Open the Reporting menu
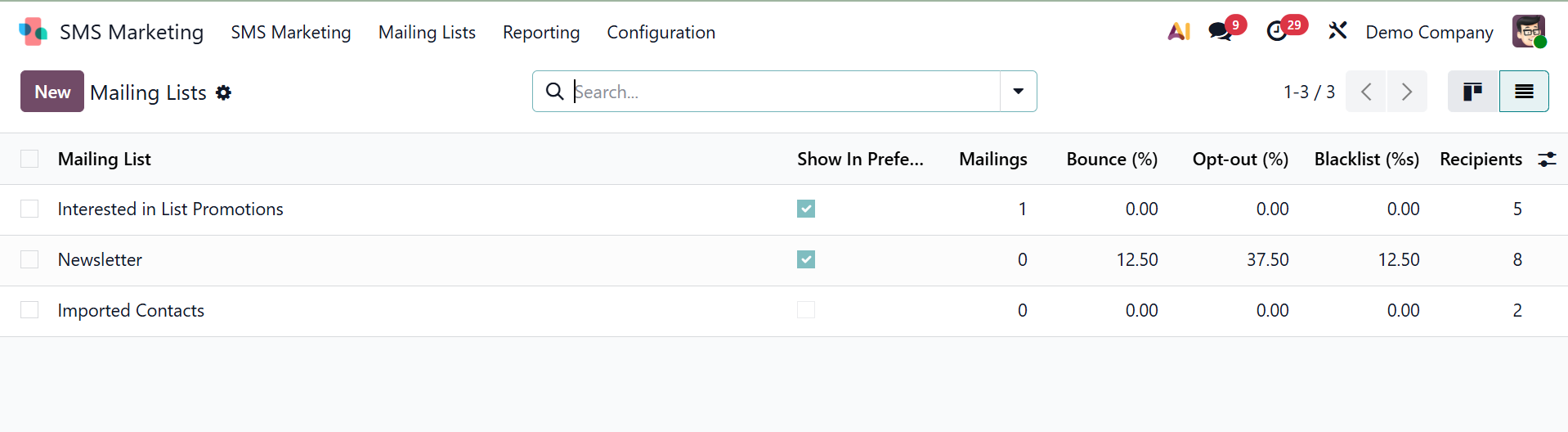 [540, 32]
